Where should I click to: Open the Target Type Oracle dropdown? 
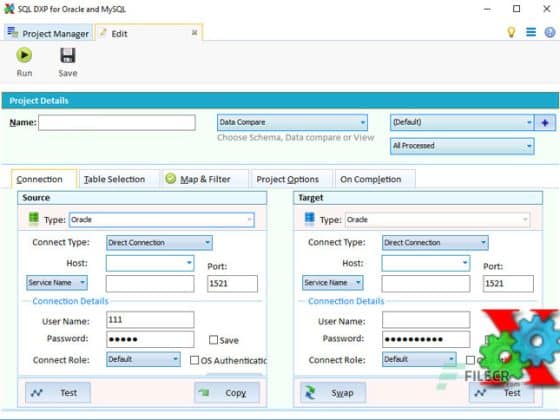(x=437, y=220)
